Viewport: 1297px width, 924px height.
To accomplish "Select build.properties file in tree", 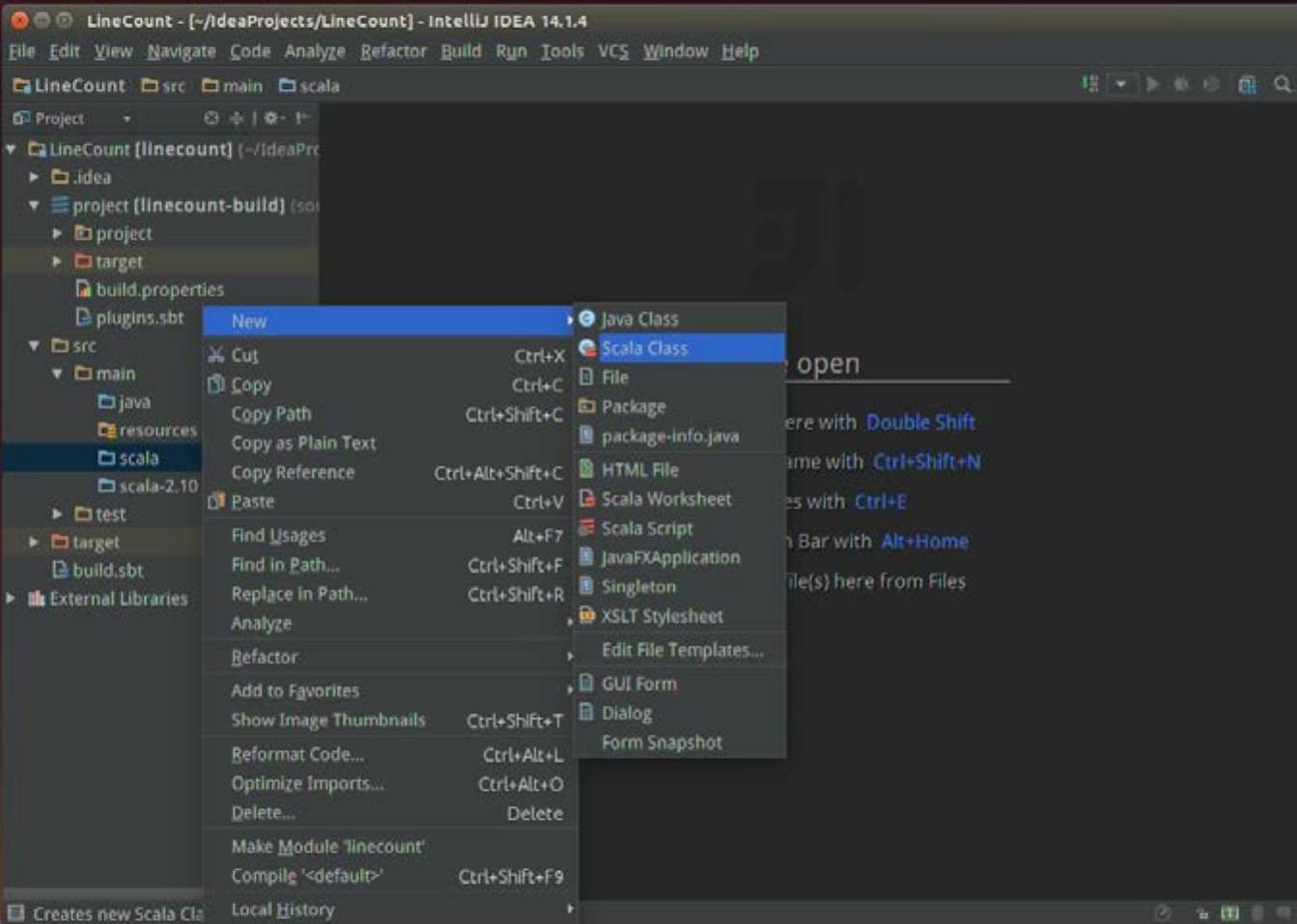I will pyautogui.click(x=150, y=290).
